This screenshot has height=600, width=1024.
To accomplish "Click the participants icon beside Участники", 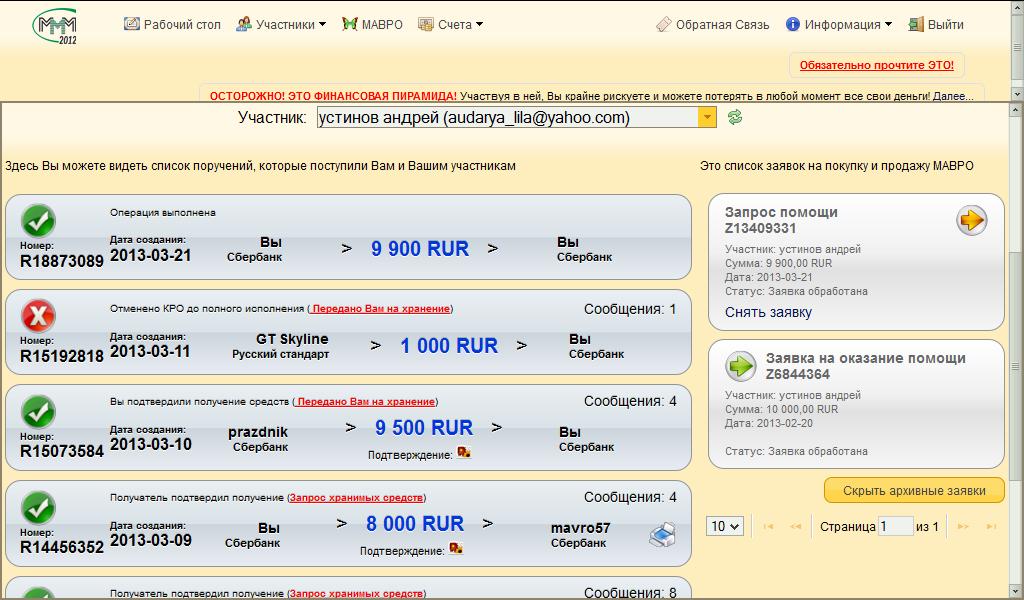I will pyautogui.click(x=244, y=24).
